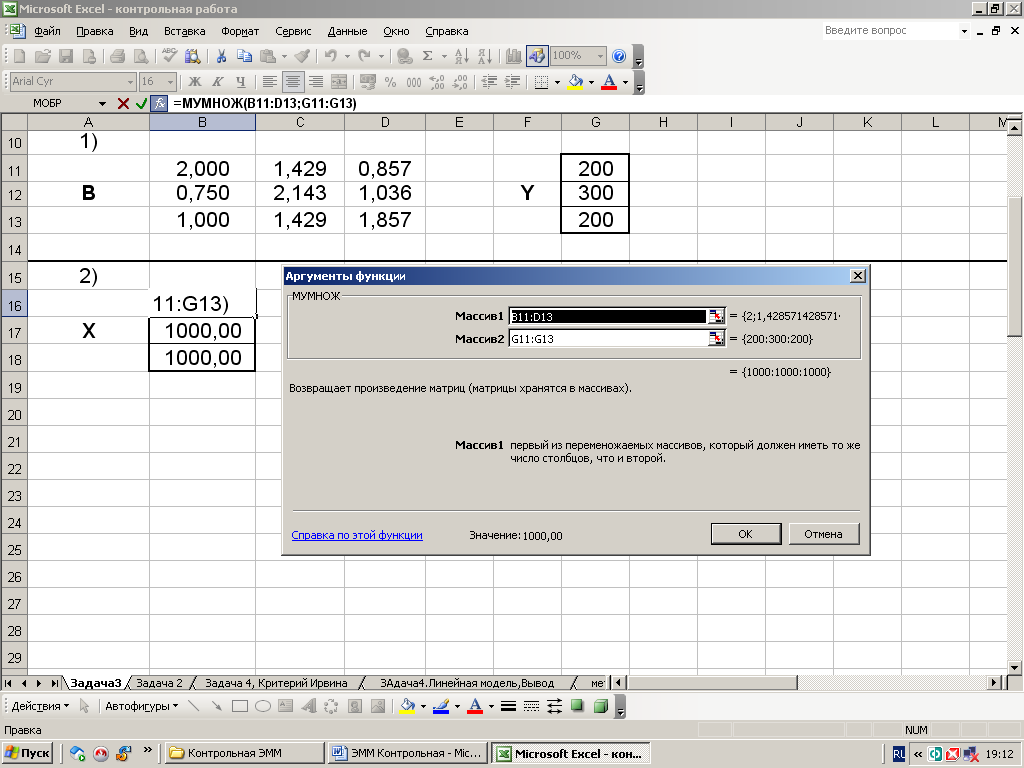
Task: Open Справка по этой функции link
Action: [356, 535]
